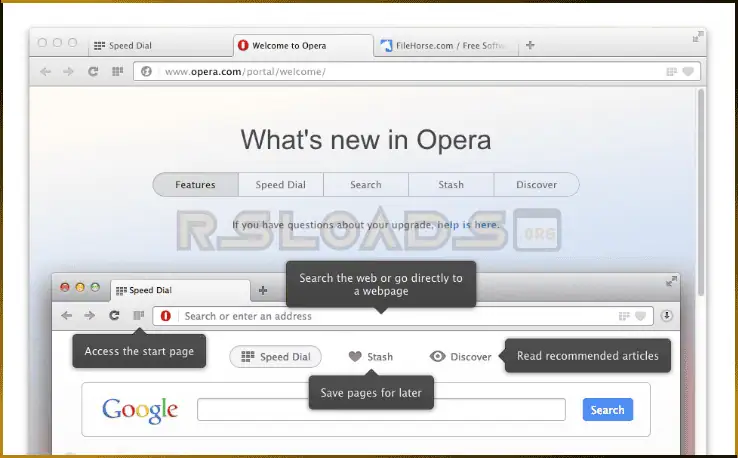This screenshot has height=458, width=738.
Task: Select the Search pill tab
Action: pyautogui.click(x=366, y=185)
